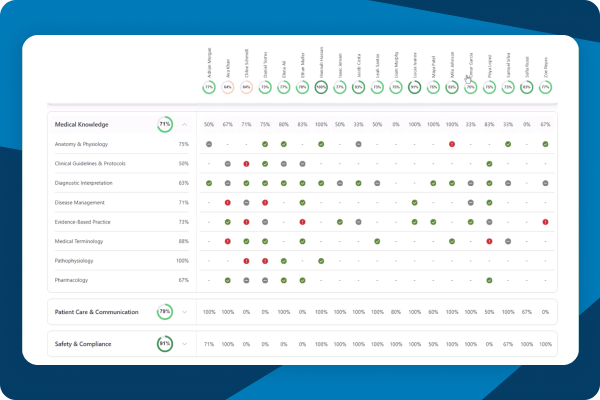The width and height of the screenshot is (600, 400).
Task: Click Priya Lopez's green Clinical Guidelines check
Action: [x=489, y=164]
